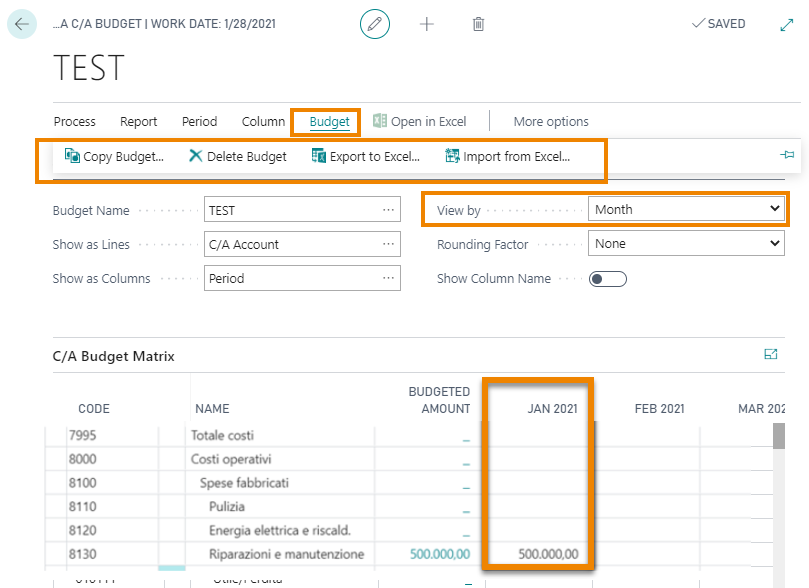Click More options
This screenshot has width=809, height=588.
[x=551, y=121]
